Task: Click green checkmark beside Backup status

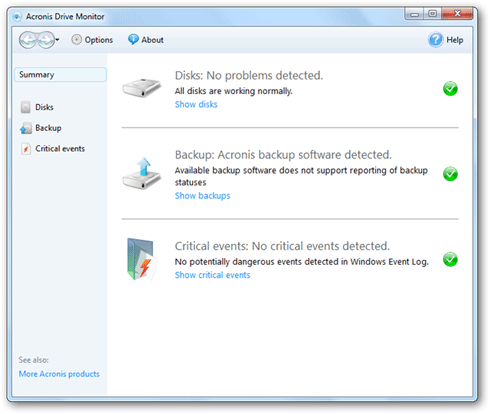Action: (450, 174)
